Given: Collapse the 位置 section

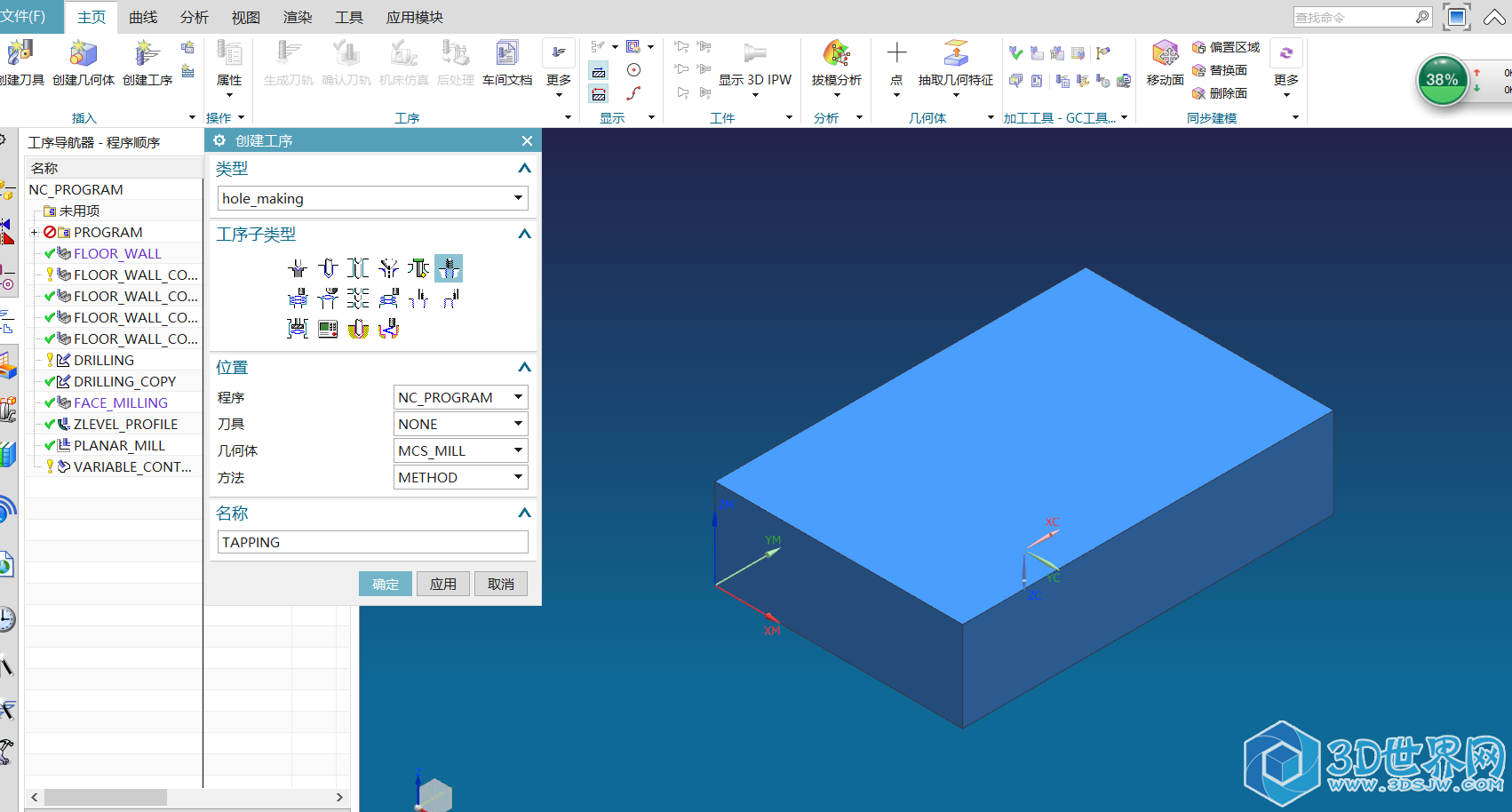Looking at the screenshot, I should [x=524, y=367].
